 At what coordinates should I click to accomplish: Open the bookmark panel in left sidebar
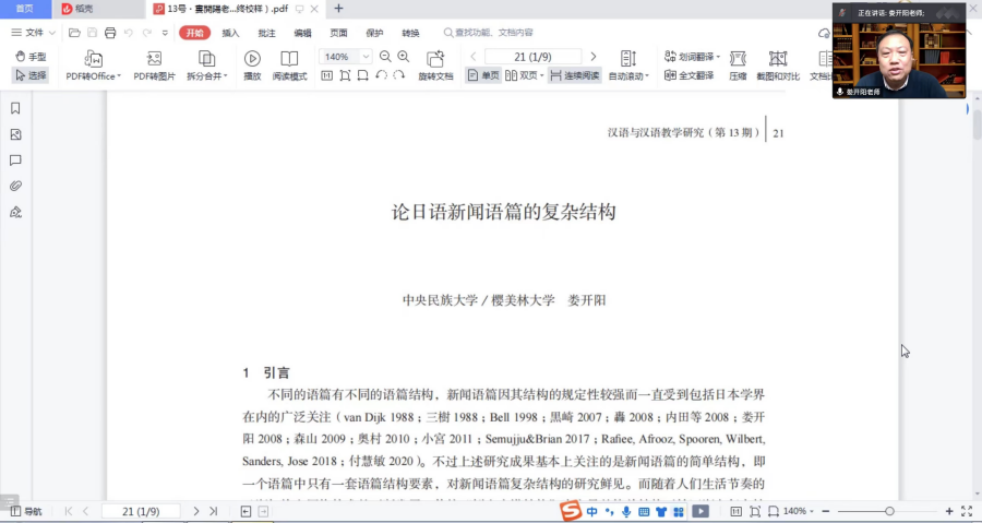[x=15, y=108]
